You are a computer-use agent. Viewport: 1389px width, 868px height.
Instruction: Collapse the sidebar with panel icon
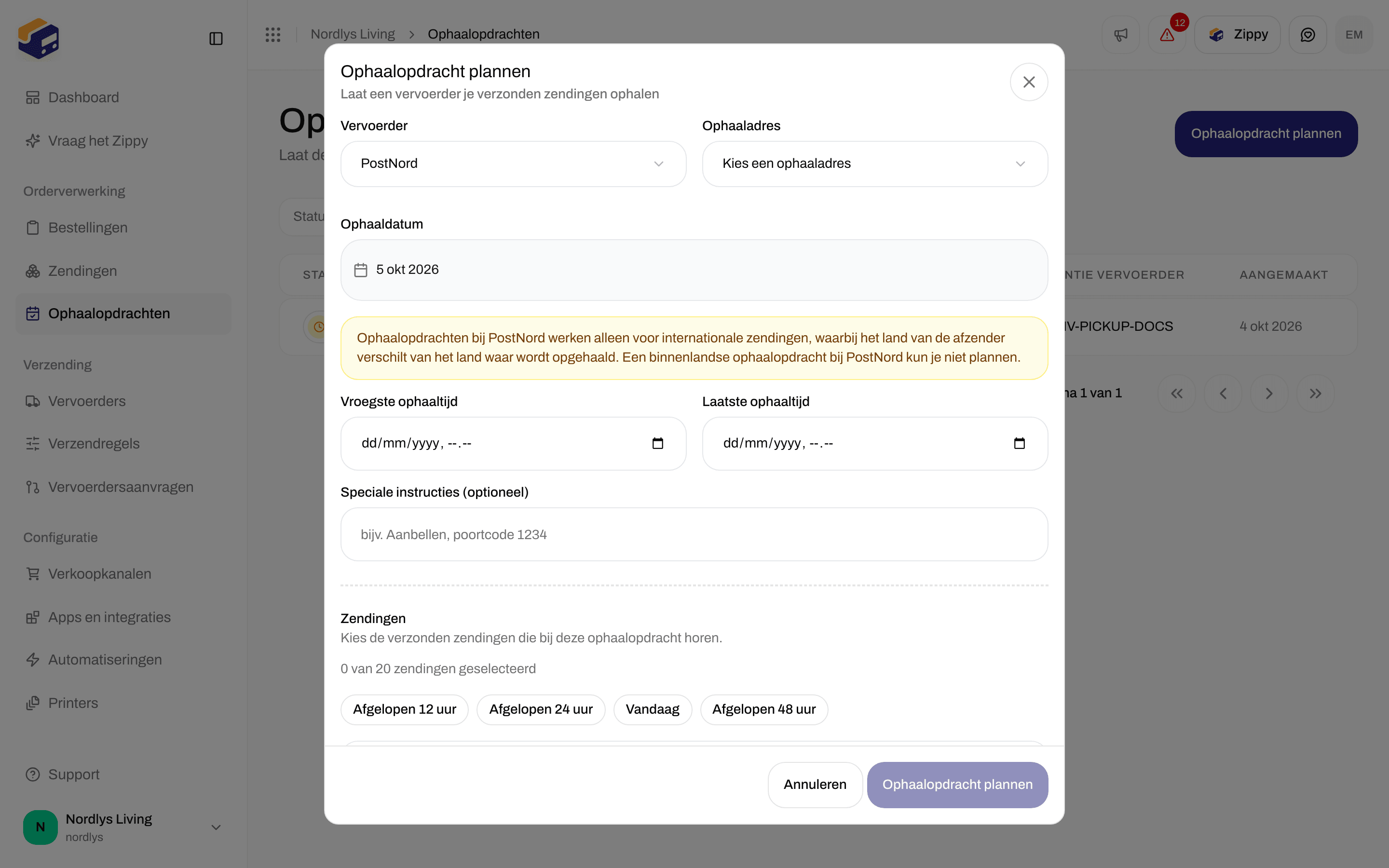(x=216, y=39)
